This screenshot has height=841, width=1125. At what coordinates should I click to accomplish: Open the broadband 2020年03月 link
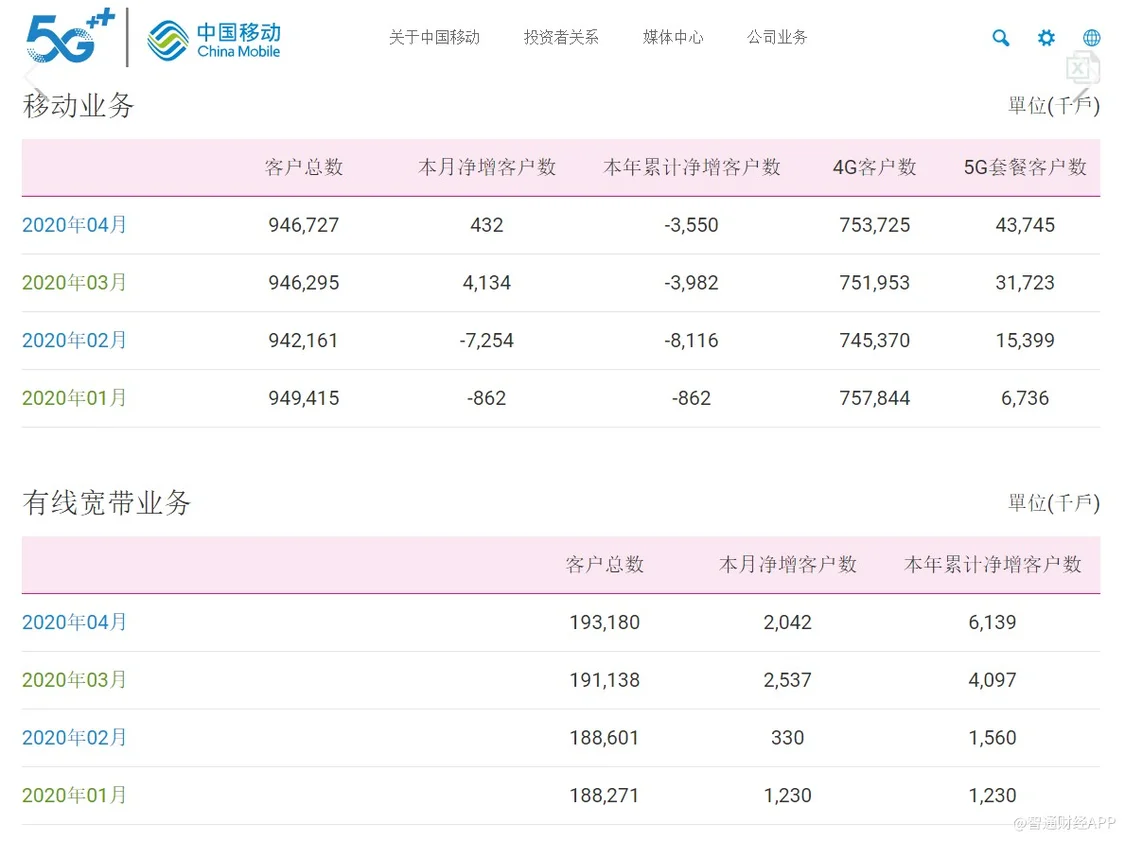point(75,680)
